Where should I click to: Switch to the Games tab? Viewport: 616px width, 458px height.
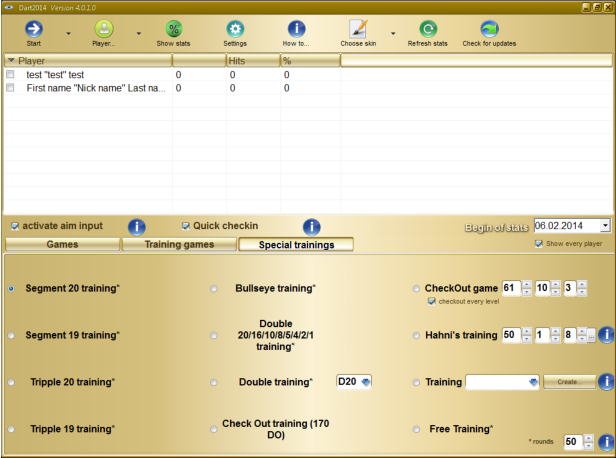click(62, 244)
